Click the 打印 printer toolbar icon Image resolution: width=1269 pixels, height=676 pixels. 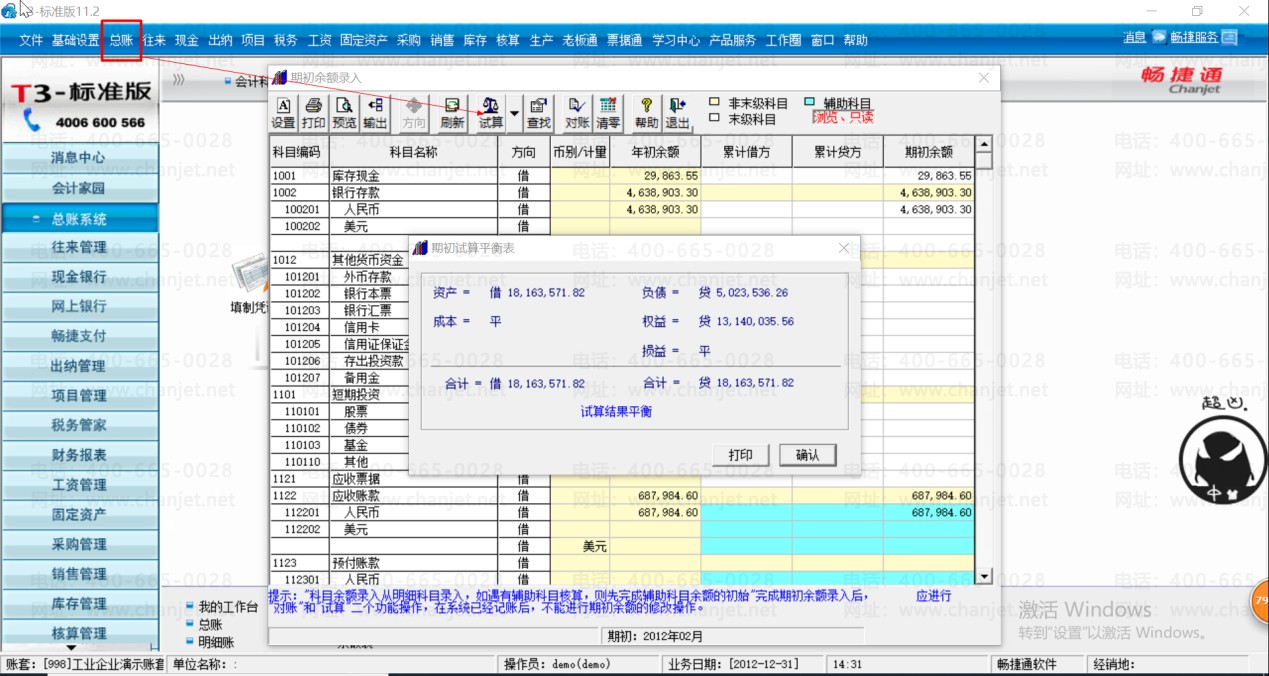313,113
